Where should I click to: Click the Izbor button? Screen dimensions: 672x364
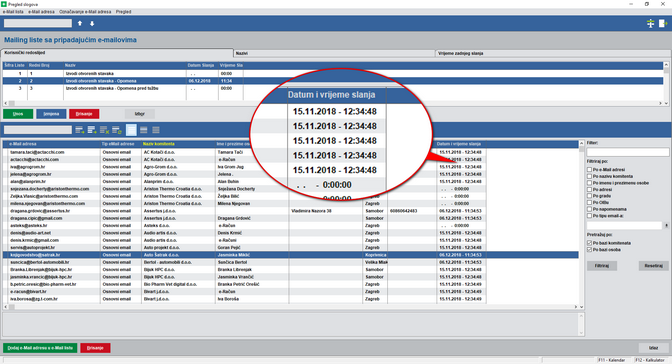pos(140,114)
